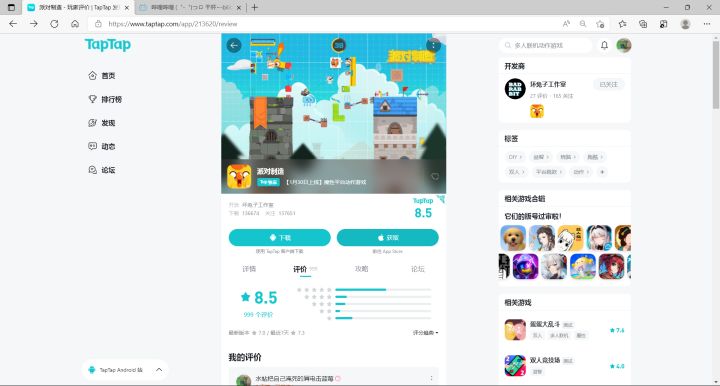The width and height of the screenshot is (720, 386).
Task: Click the back arrow on the game banner
Action: click(234, 45)
